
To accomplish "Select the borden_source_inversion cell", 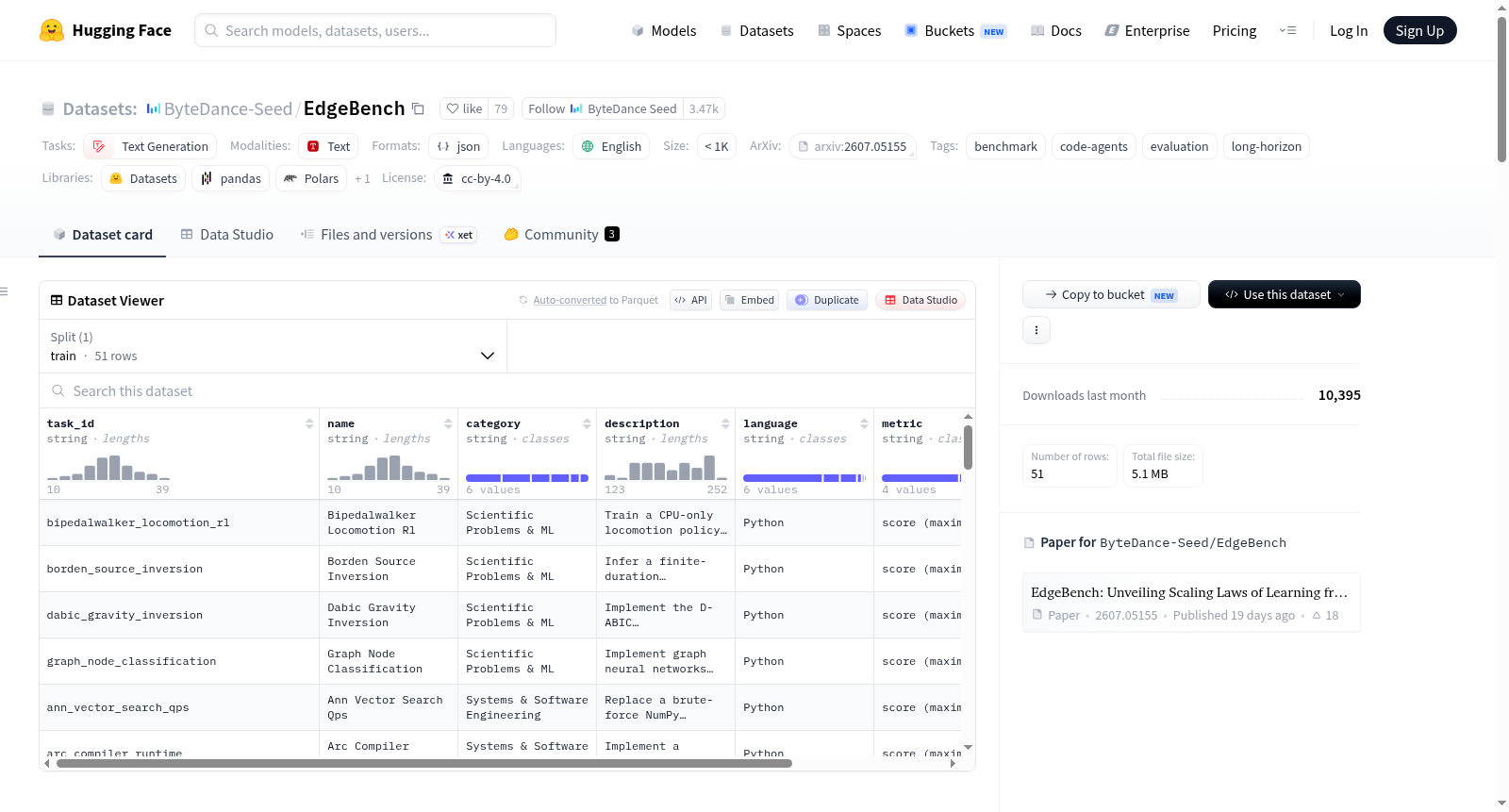I will [x=179, y=569].
